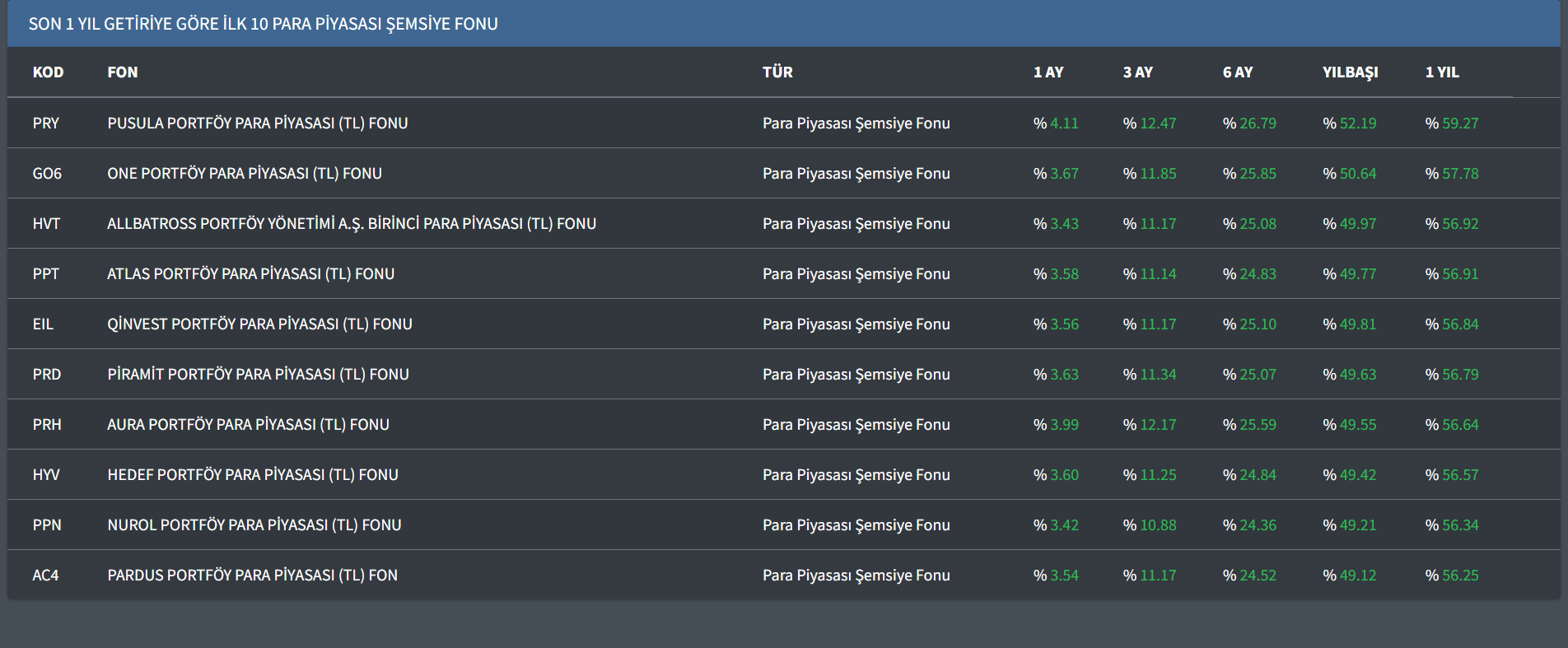1568x648 pixels.
Task: Click the QİNVEST PORTFÖY PARA PİYASASI fund
Action: [259, 324]
